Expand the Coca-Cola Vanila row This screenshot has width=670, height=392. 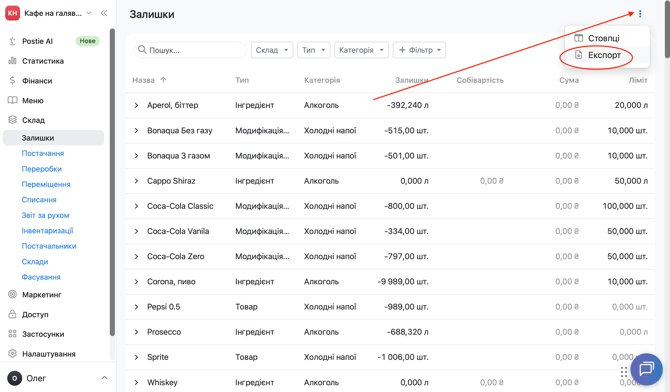tap(136, 231)
